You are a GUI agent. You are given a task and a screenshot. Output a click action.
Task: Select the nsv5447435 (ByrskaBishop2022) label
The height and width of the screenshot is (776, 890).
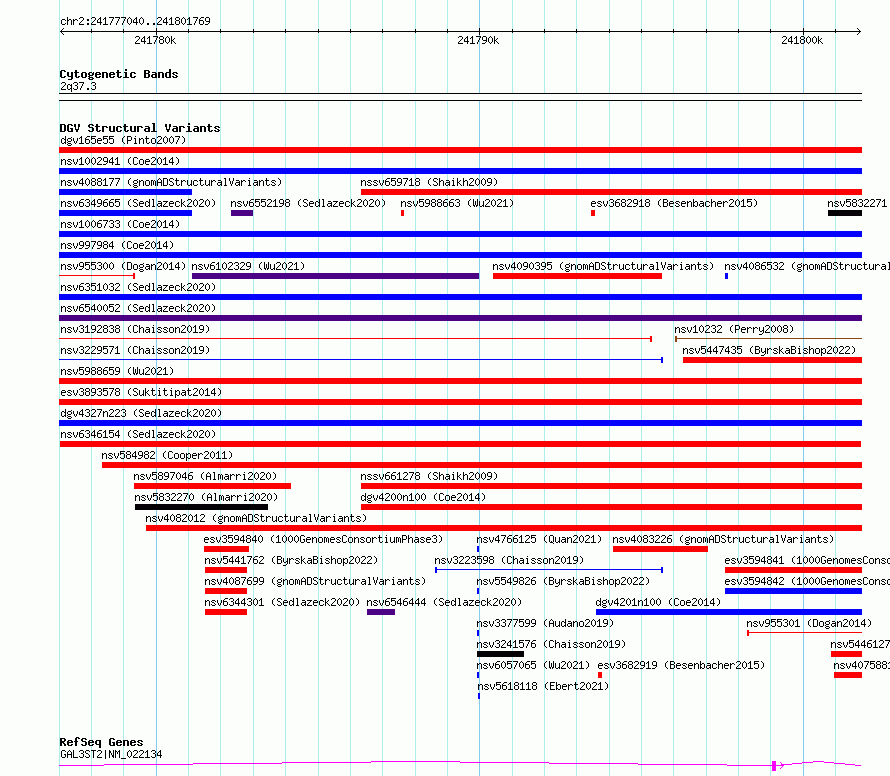pos(769,350)
